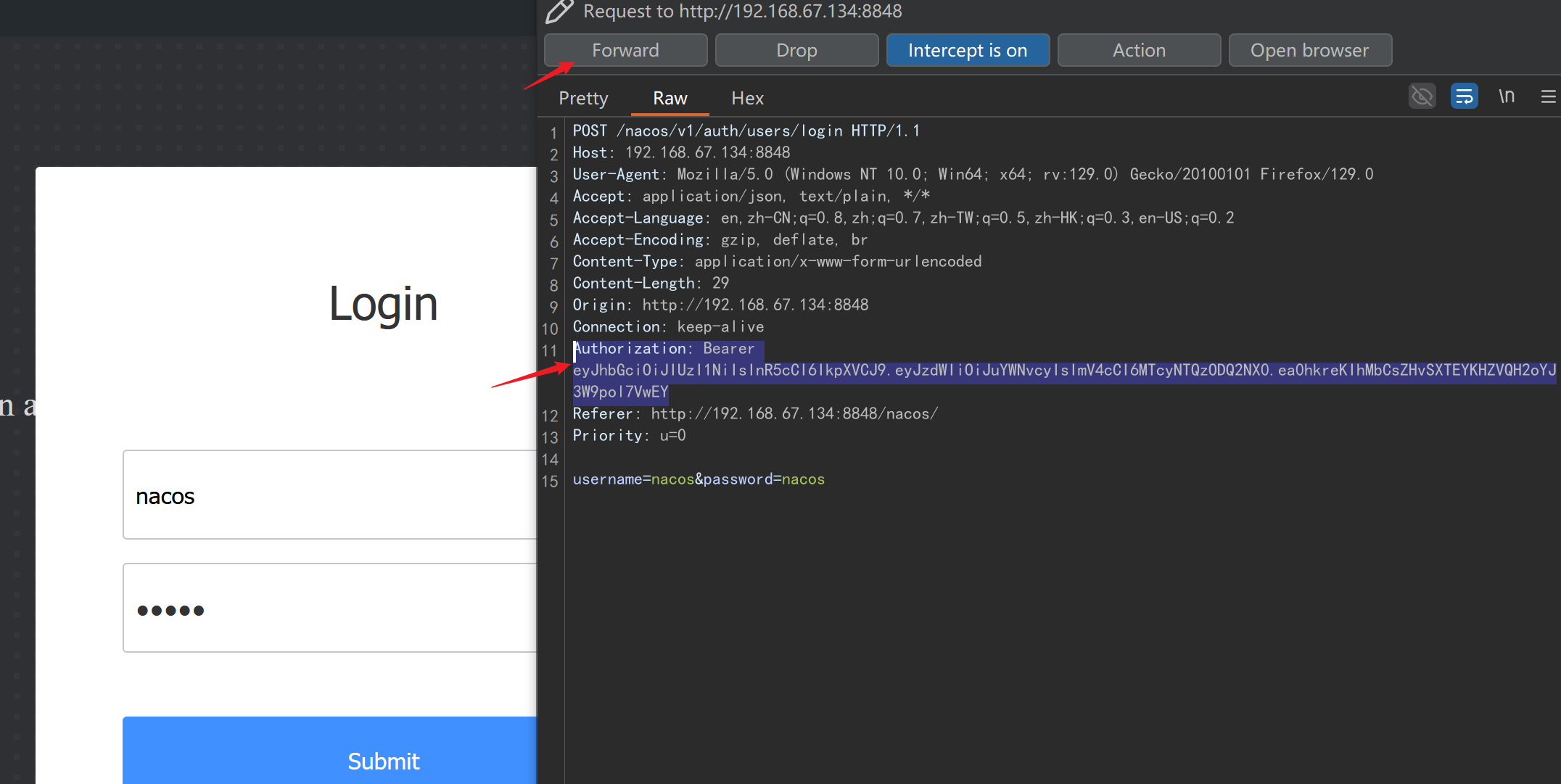Click the Open browser button

click(x=1309, y=50)
